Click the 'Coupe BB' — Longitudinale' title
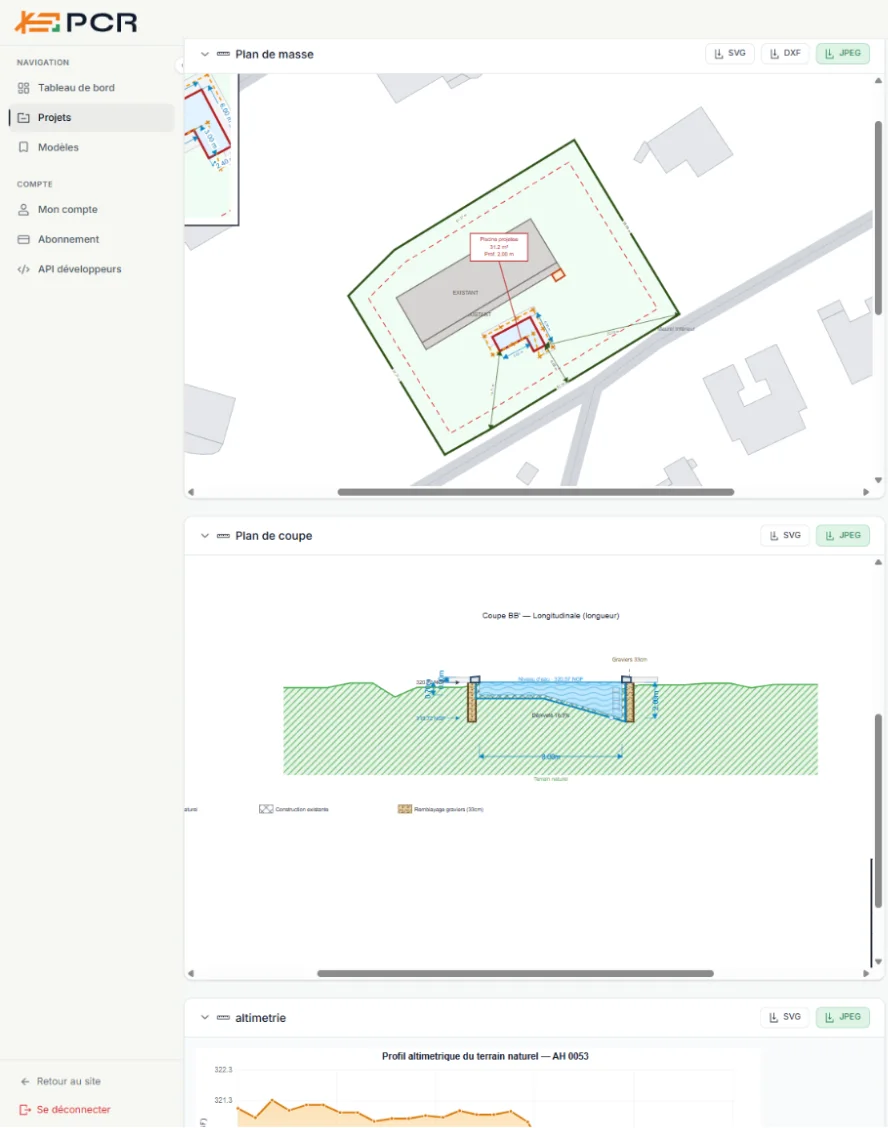Screen dimensions: 888x1128 (551, 616)
